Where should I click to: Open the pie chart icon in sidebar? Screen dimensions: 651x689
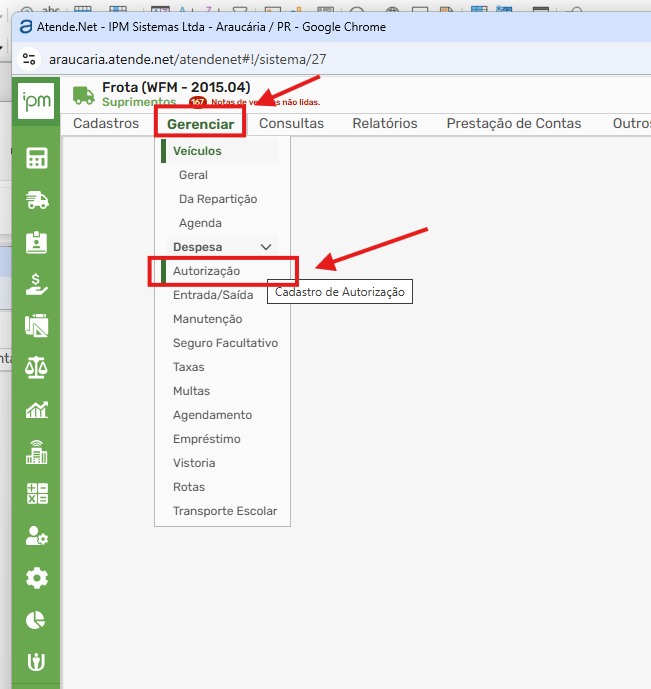click(36, 620)
